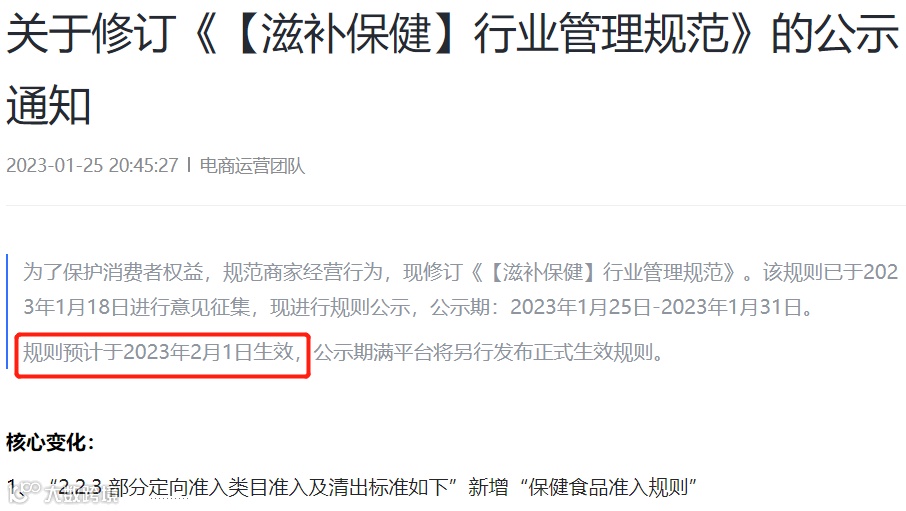Click the publish timestamp 2023-01-25 20:45:27
The image size is (906, 511).
pos(92,165)
